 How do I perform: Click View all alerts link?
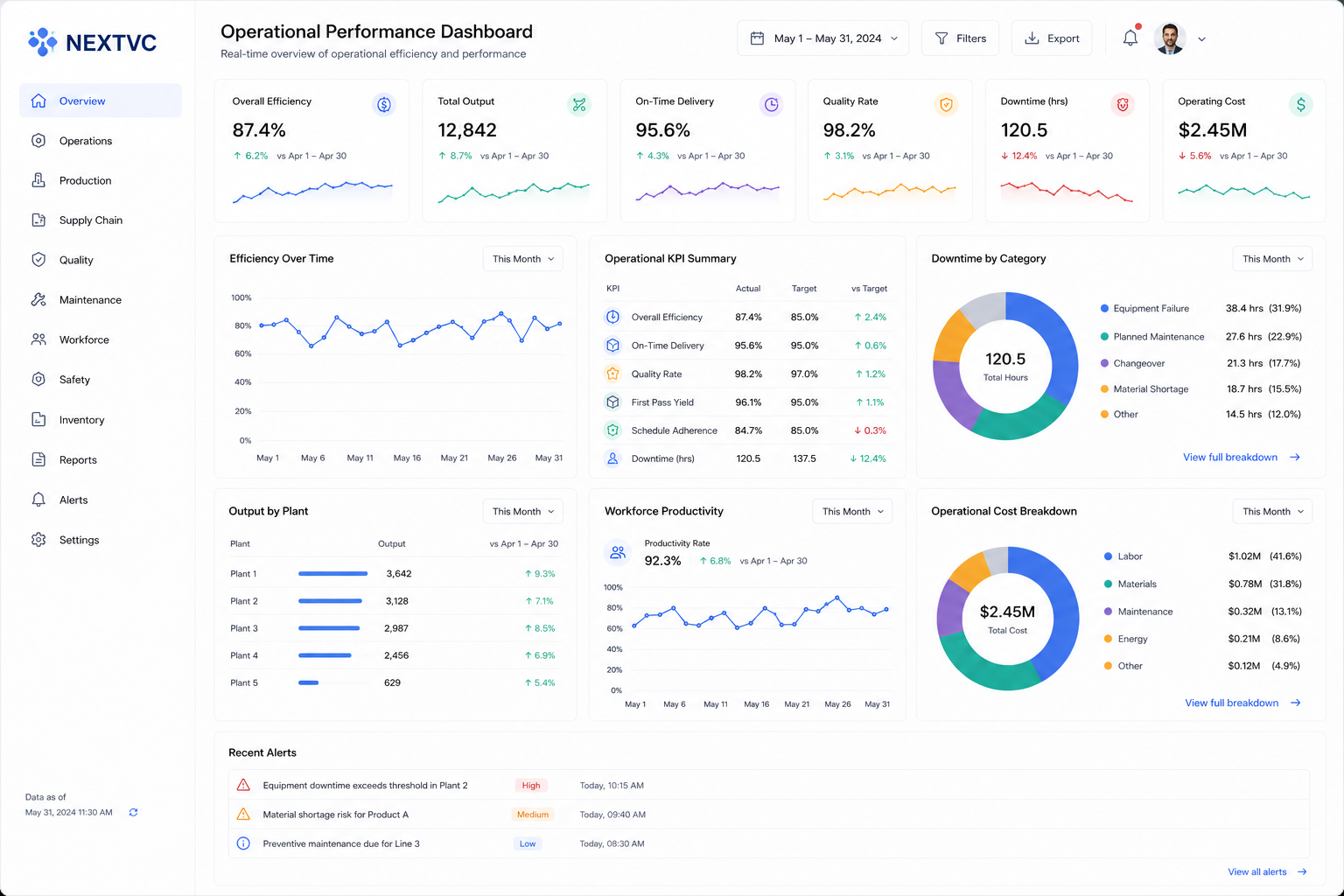pos(1267,872)
